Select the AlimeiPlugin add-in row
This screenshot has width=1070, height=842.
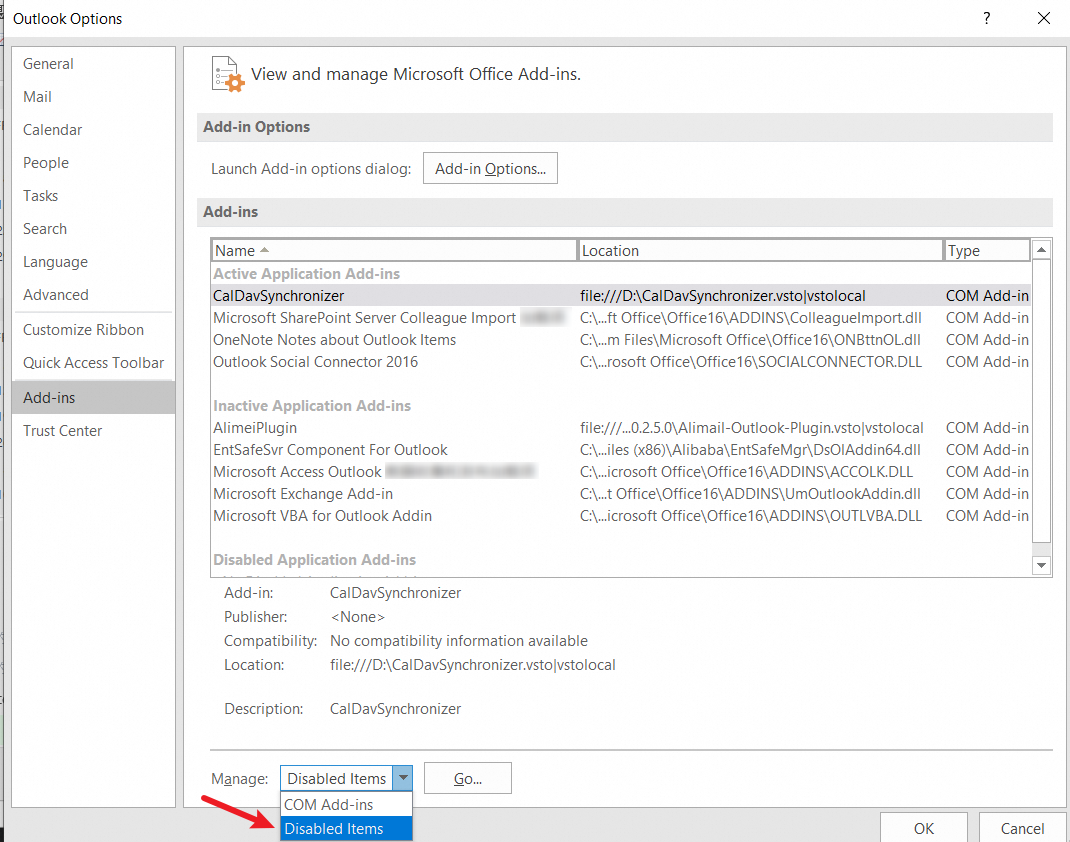pos(621,428)
